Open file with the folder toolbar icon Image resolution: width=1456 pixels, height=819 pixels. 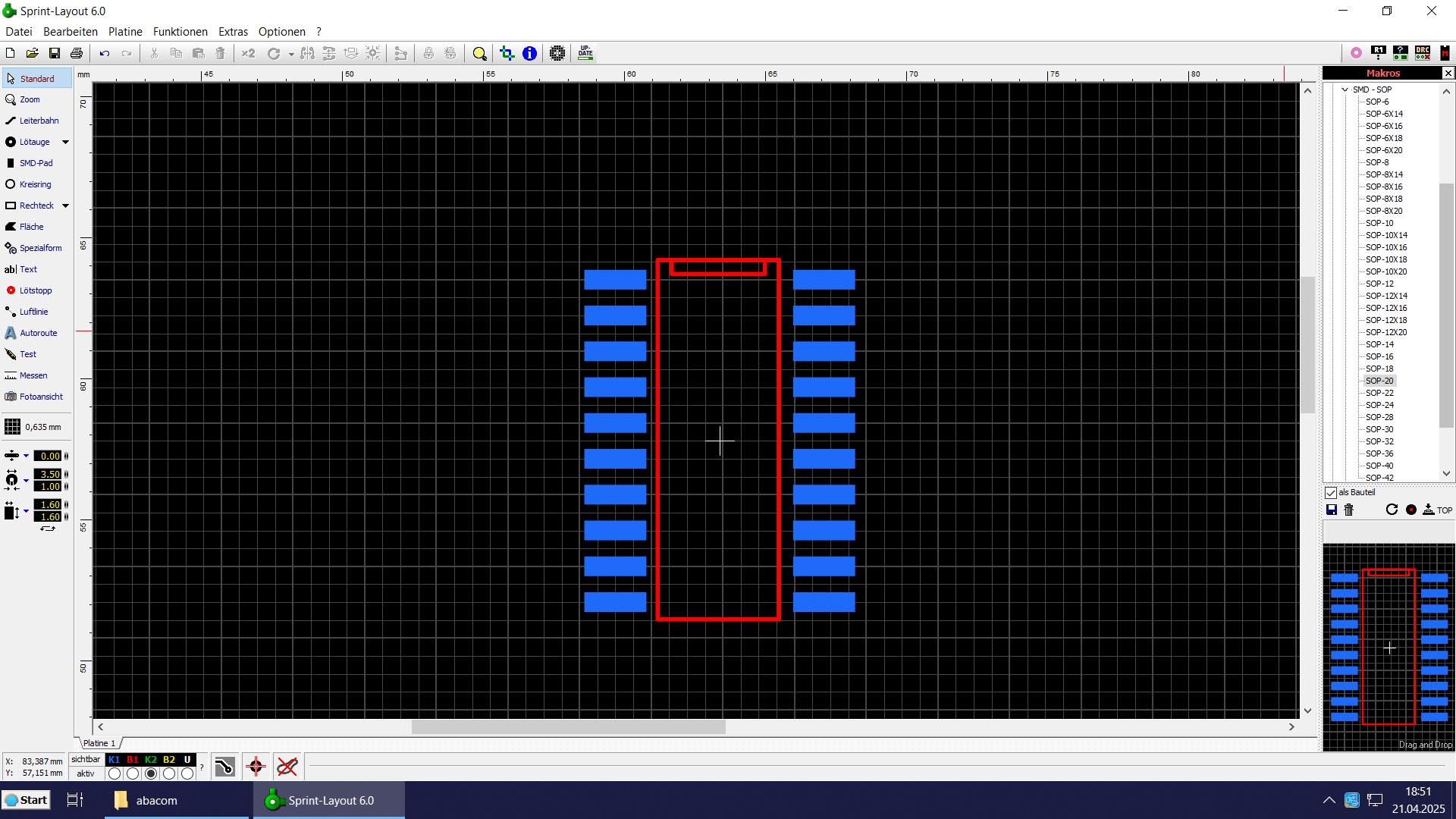pos(32,53)
